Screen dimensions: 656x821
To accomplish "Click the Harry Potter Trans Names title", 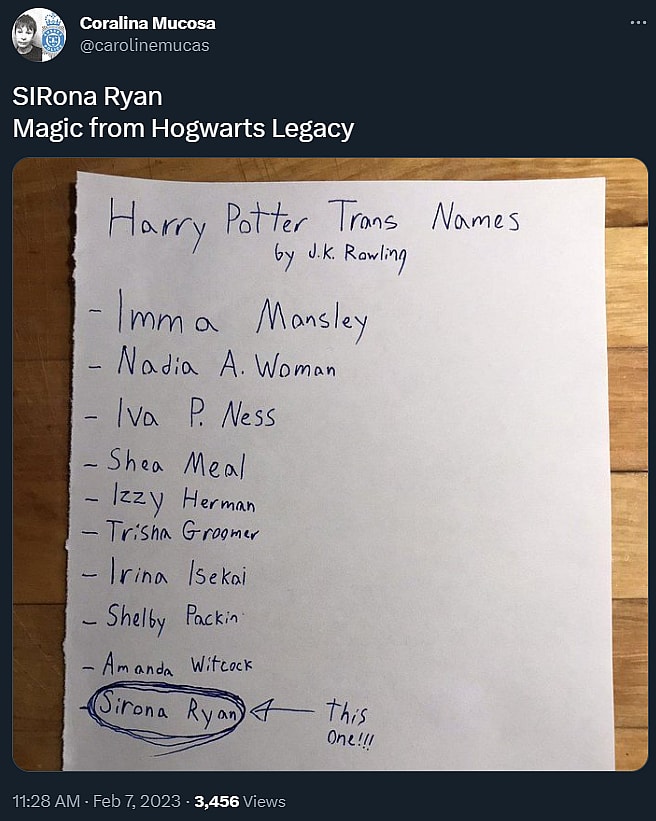I will (313, 220).
